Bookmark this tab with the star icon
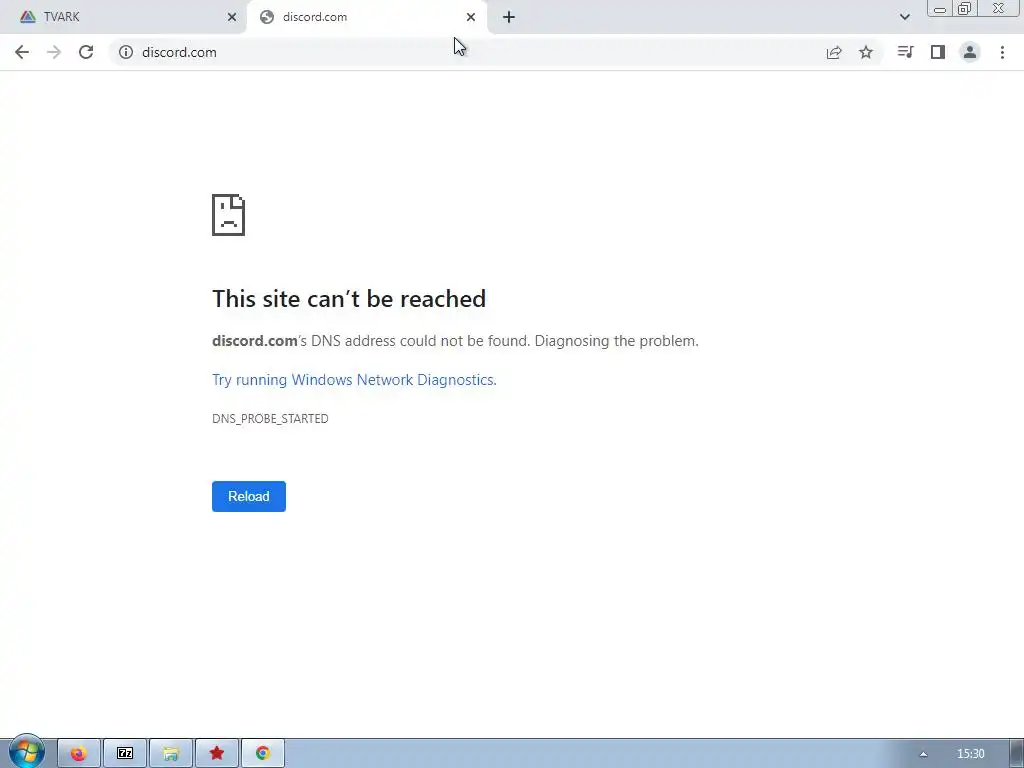1024x768 pixels. coord(866,52)
